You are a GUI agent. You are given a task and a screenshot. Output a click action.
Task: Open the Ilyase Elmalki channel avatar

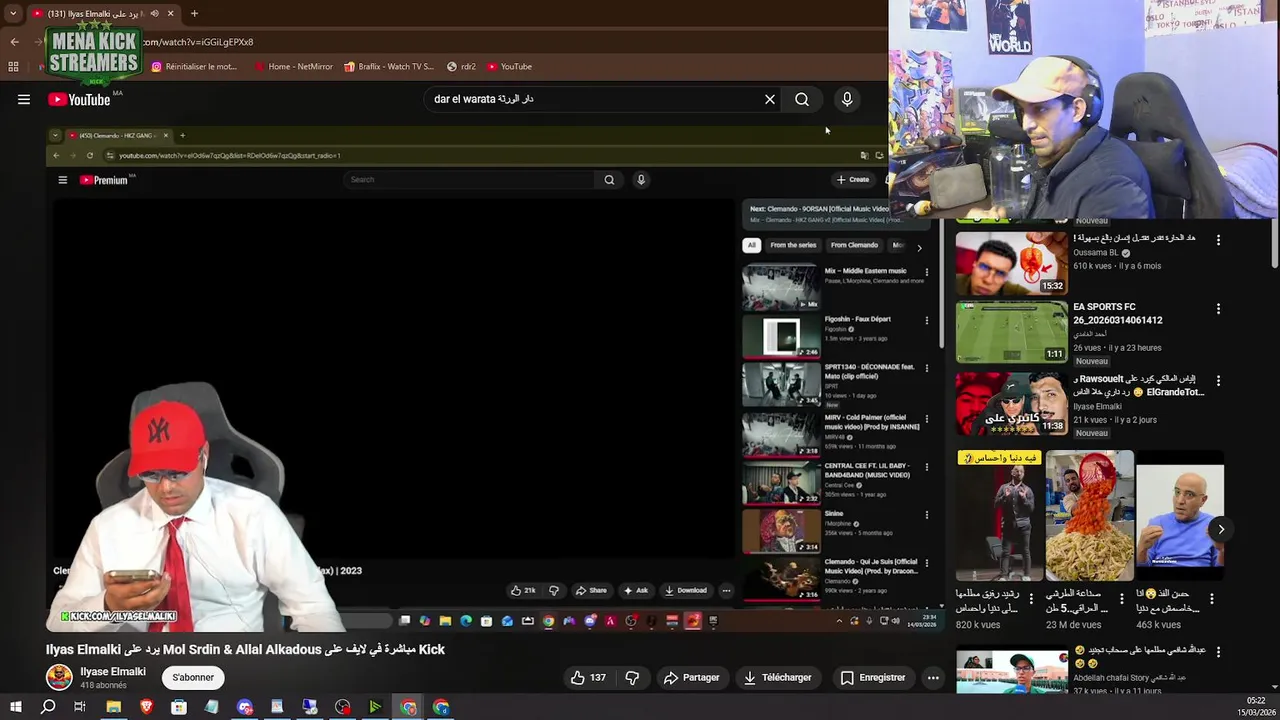tap(59, 677)
